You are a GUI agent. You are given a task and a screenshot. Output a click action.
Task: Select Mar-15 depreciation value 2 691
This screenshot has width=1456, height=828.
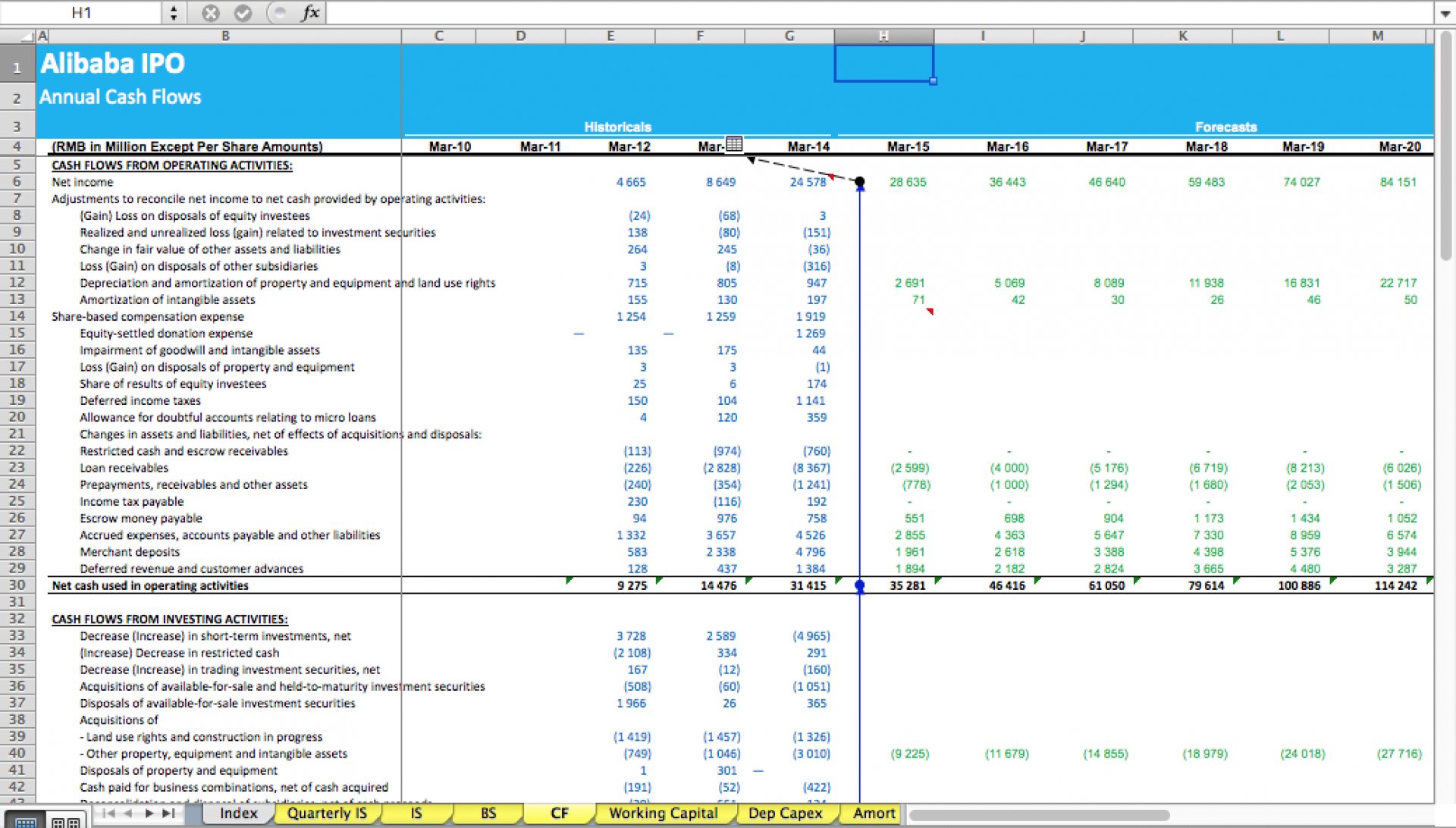909,283
